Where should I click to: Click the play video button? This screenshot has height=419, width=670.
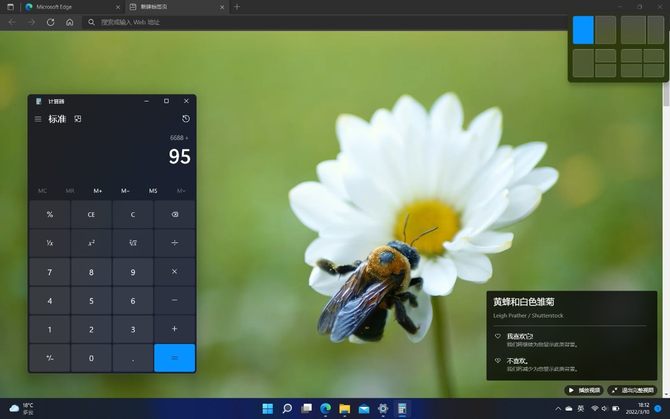[x=585, y=390]
